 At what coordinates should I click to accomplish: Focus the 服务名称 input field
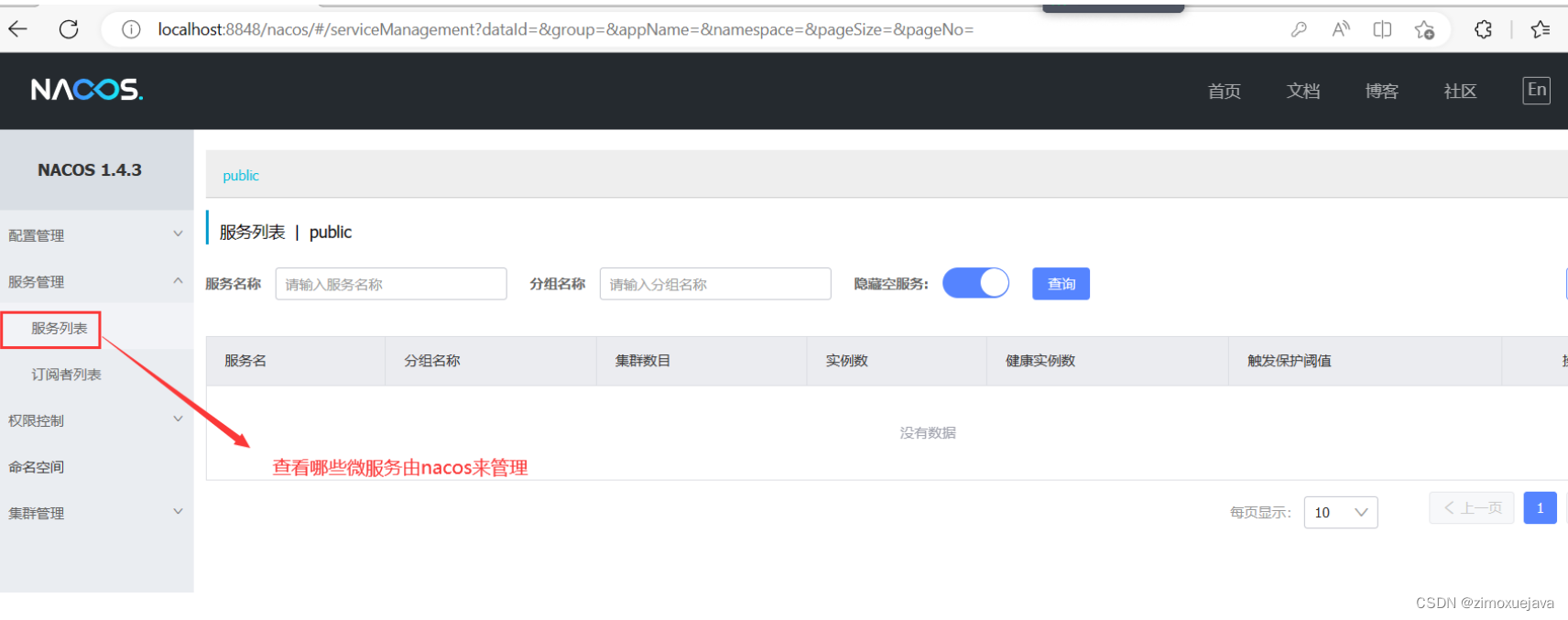pyautogui.click(x=391, y=284)
